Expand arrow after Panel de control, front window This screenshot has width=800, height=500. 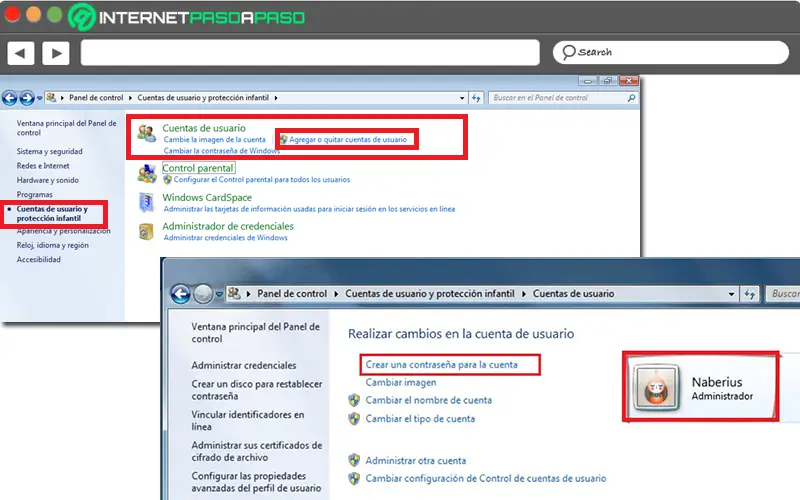tap(336, 294)
